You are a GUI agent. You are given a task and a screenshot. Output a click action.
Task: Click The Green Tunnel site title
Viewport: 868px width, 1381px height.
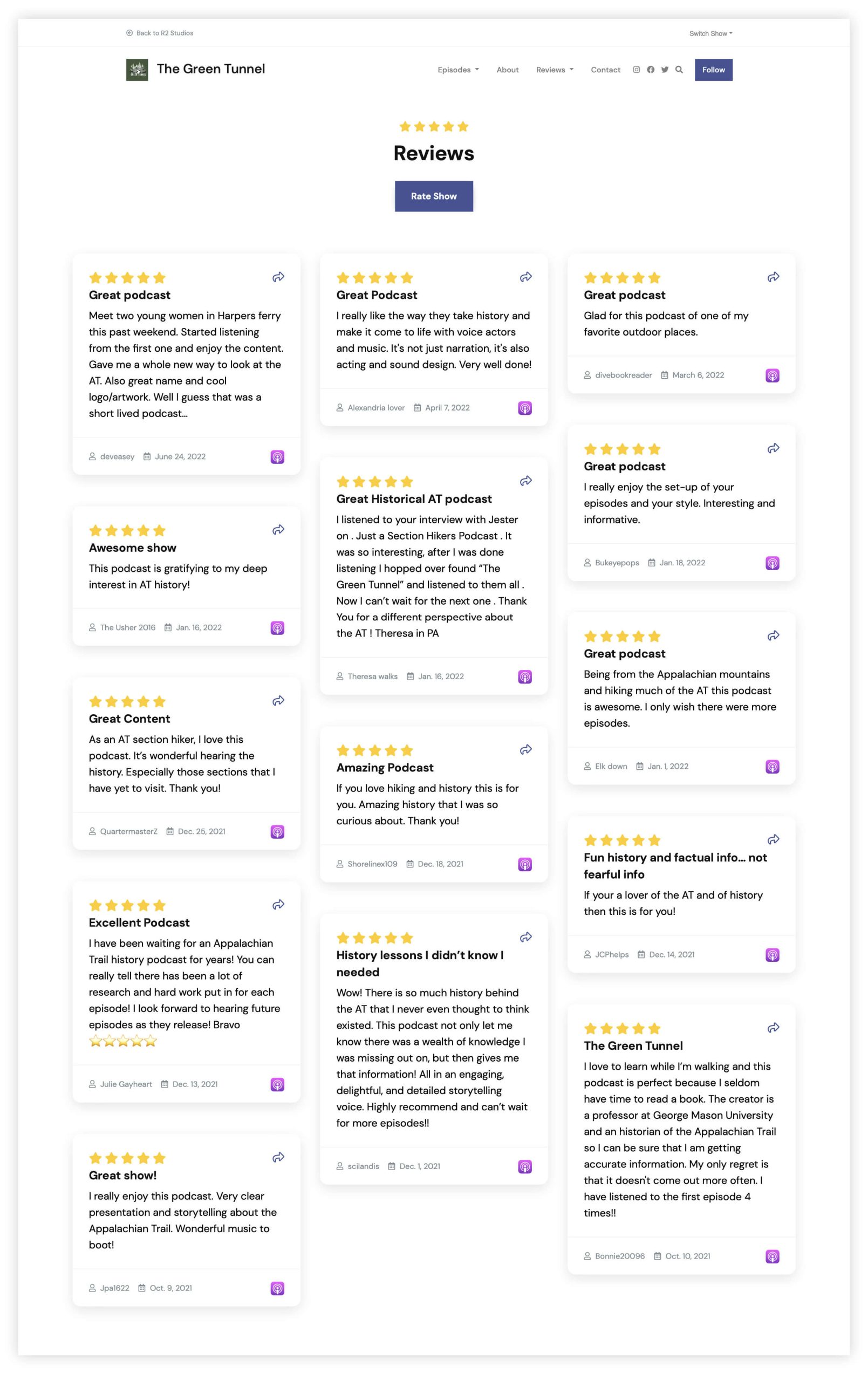pyautogui.click(x=210, y=70)
